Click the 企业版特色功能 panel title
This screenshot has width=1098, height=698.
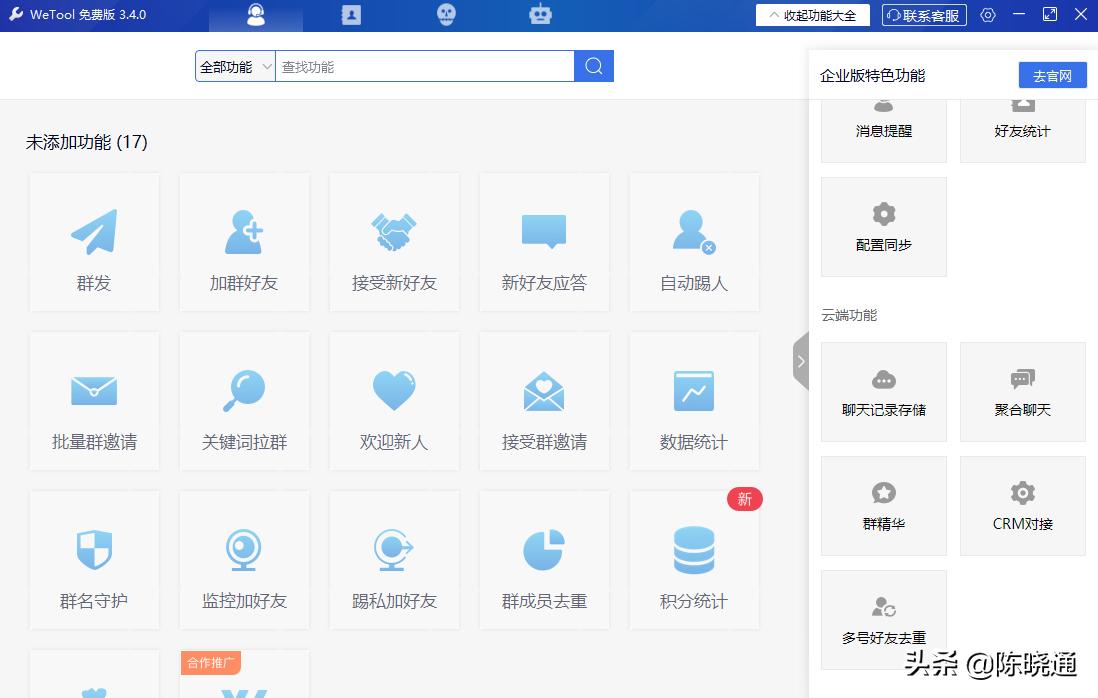[873, 76]
